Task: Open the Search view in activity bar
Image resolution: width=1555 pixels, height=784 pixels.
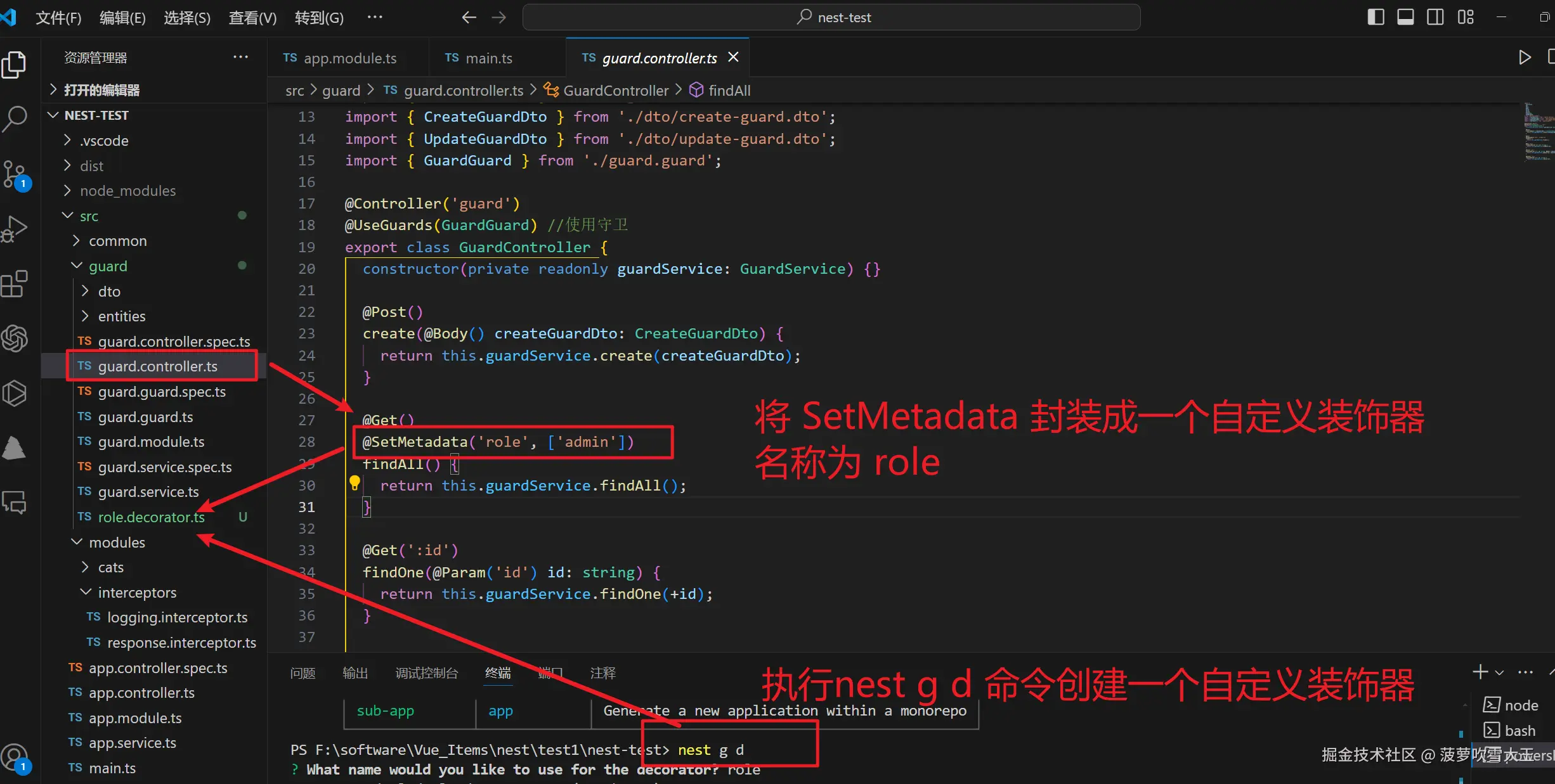Action: click(x=15, y=118)
